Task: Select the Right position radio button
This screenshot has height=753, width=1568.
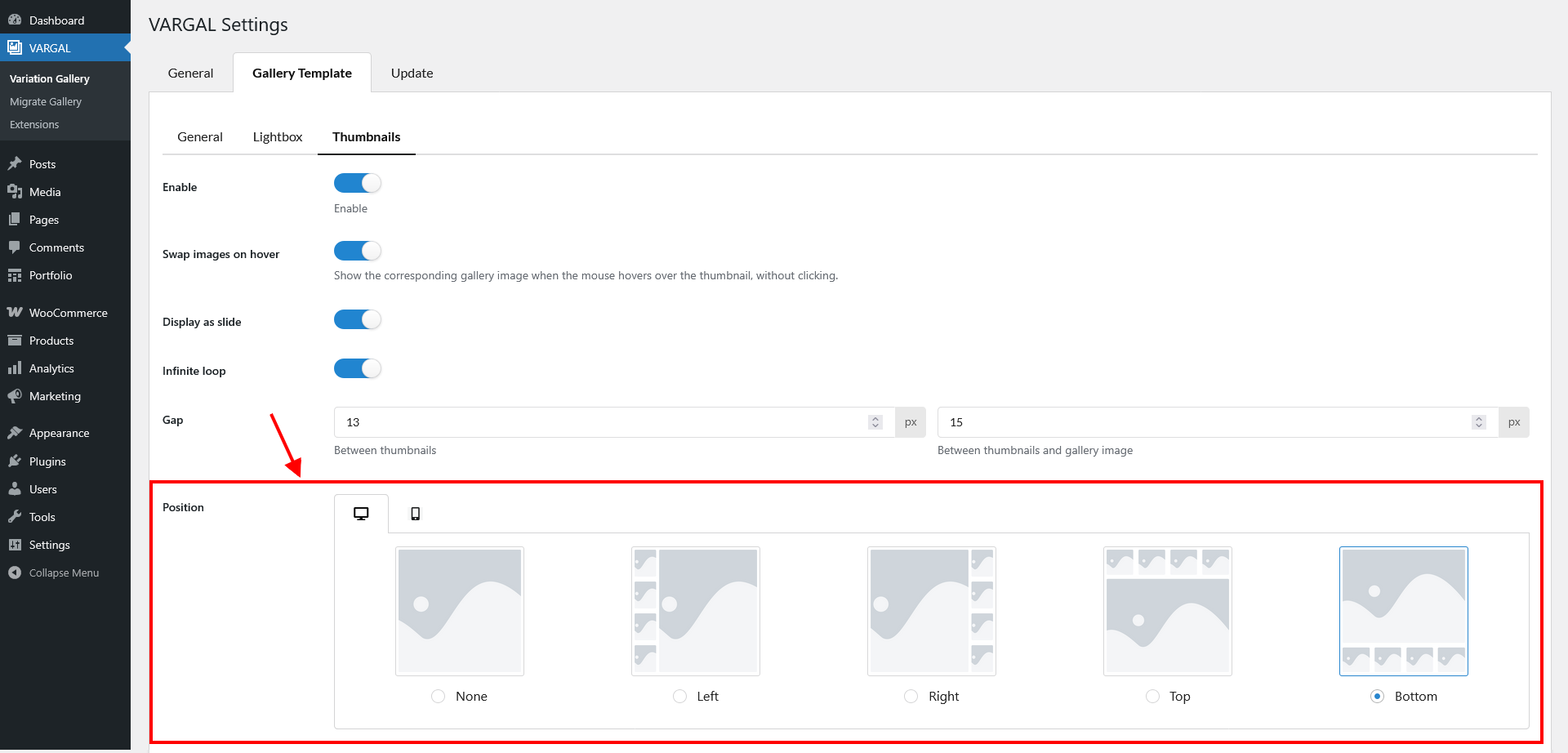Action: [x=911, y=696]
